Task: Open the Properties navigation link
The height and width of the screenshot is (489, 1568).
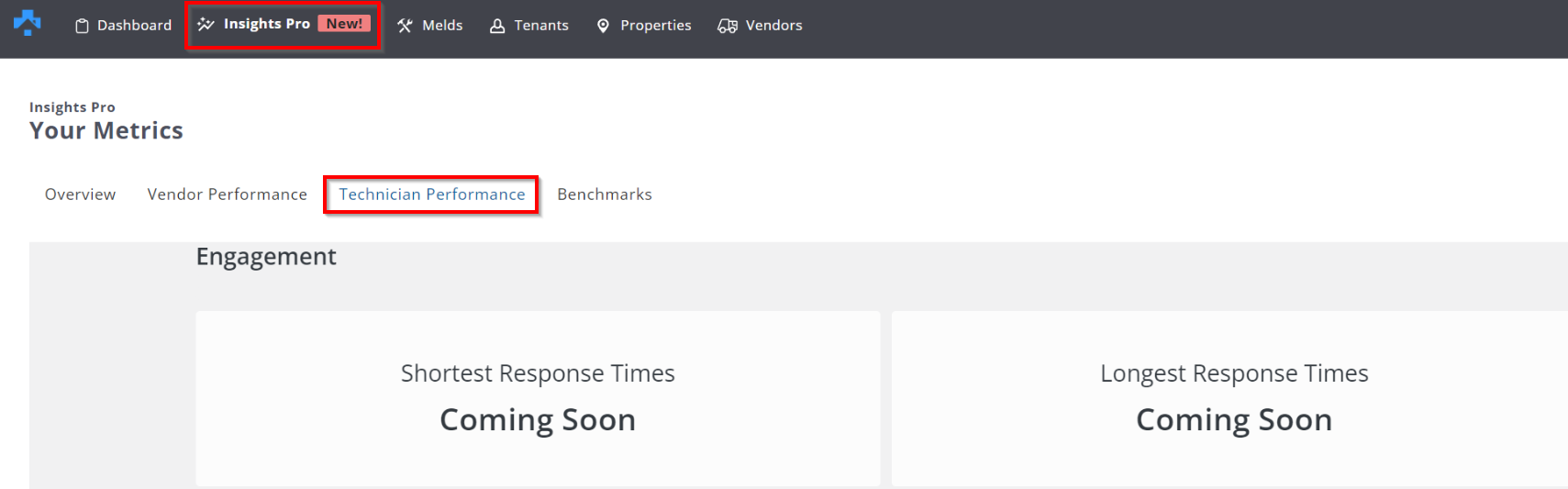Action: click(655, 26)
